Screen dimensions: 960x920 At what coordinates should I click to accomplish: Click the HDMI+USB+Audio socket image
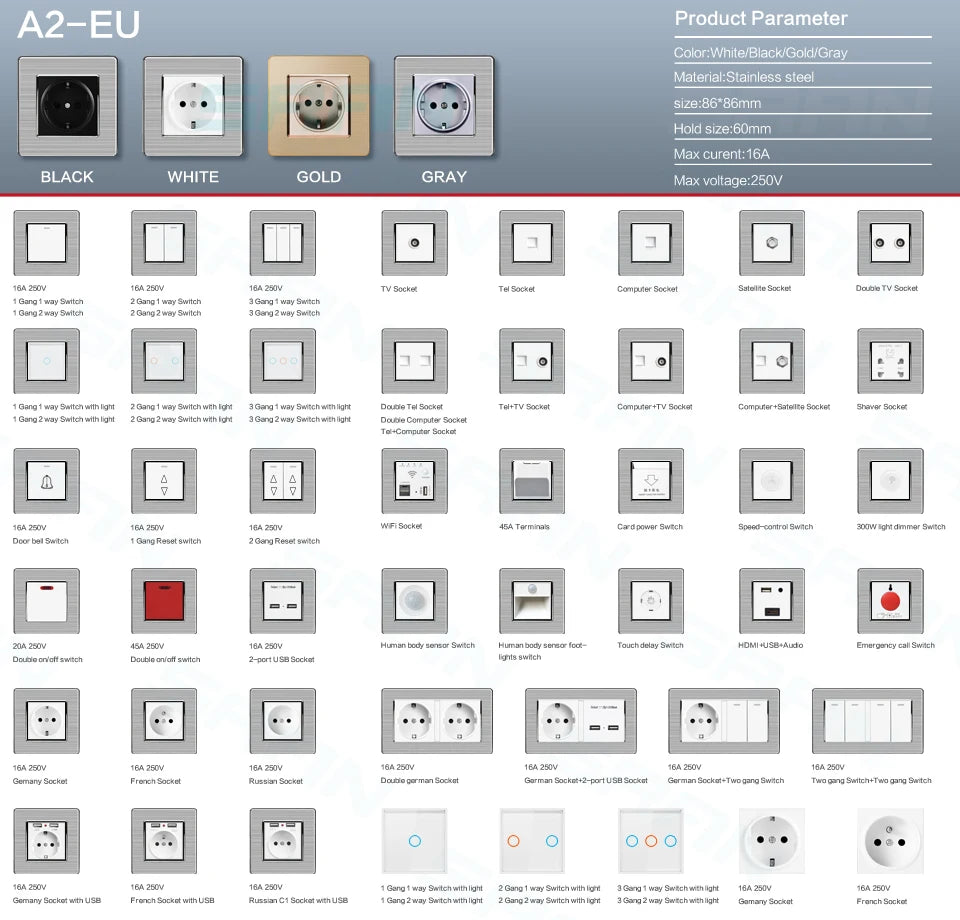tap(772, 601)
